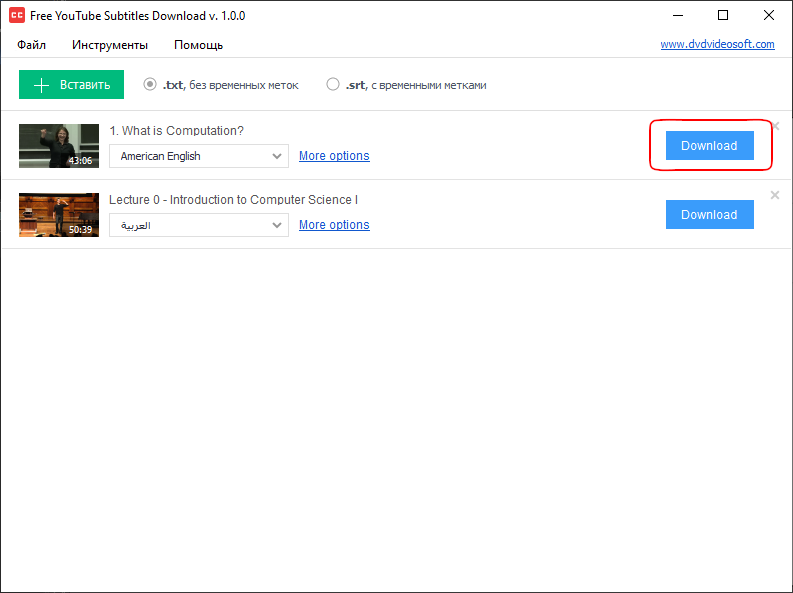Open the Файл menu
This screenshot has height=593, width=793.
[x=31, y=45]
